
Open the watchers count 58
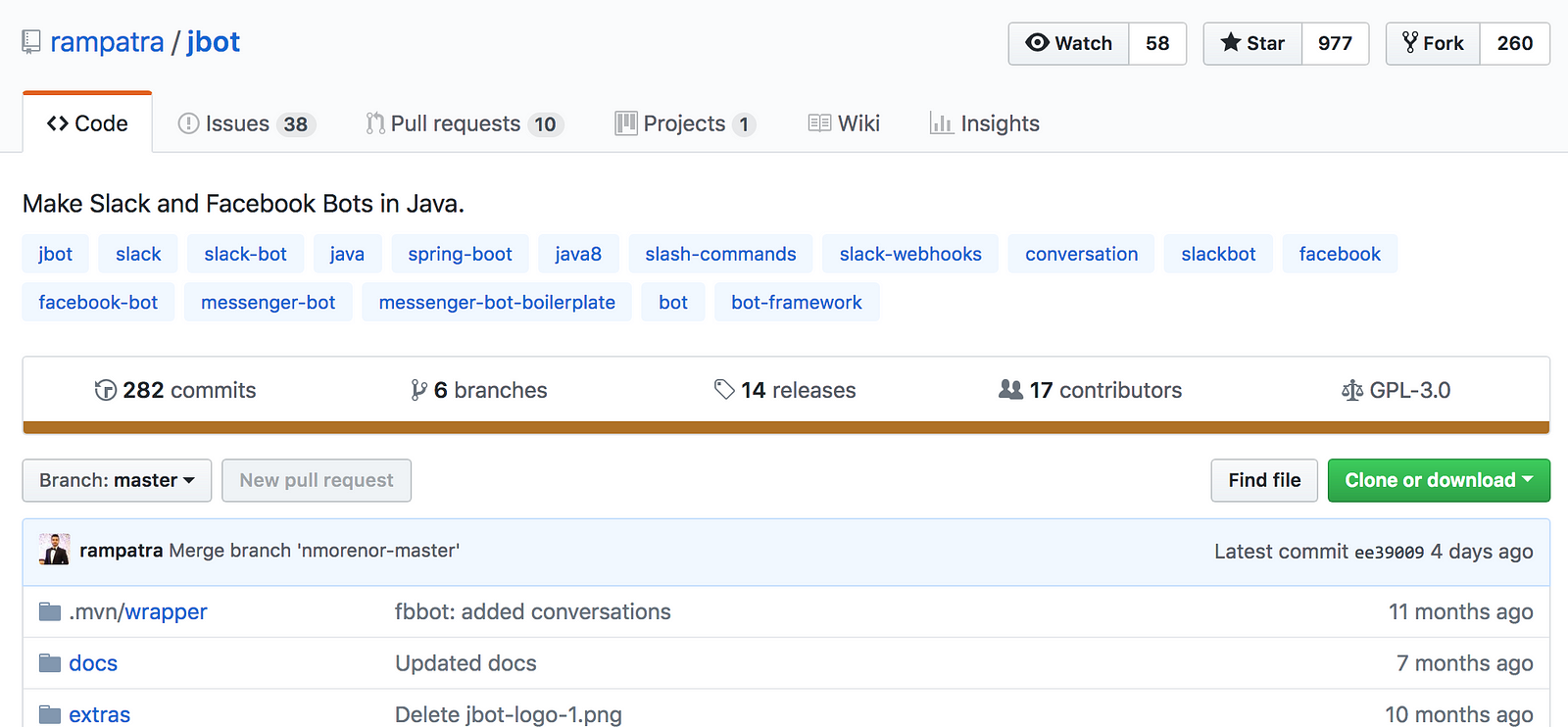[x=1157, y=43]
